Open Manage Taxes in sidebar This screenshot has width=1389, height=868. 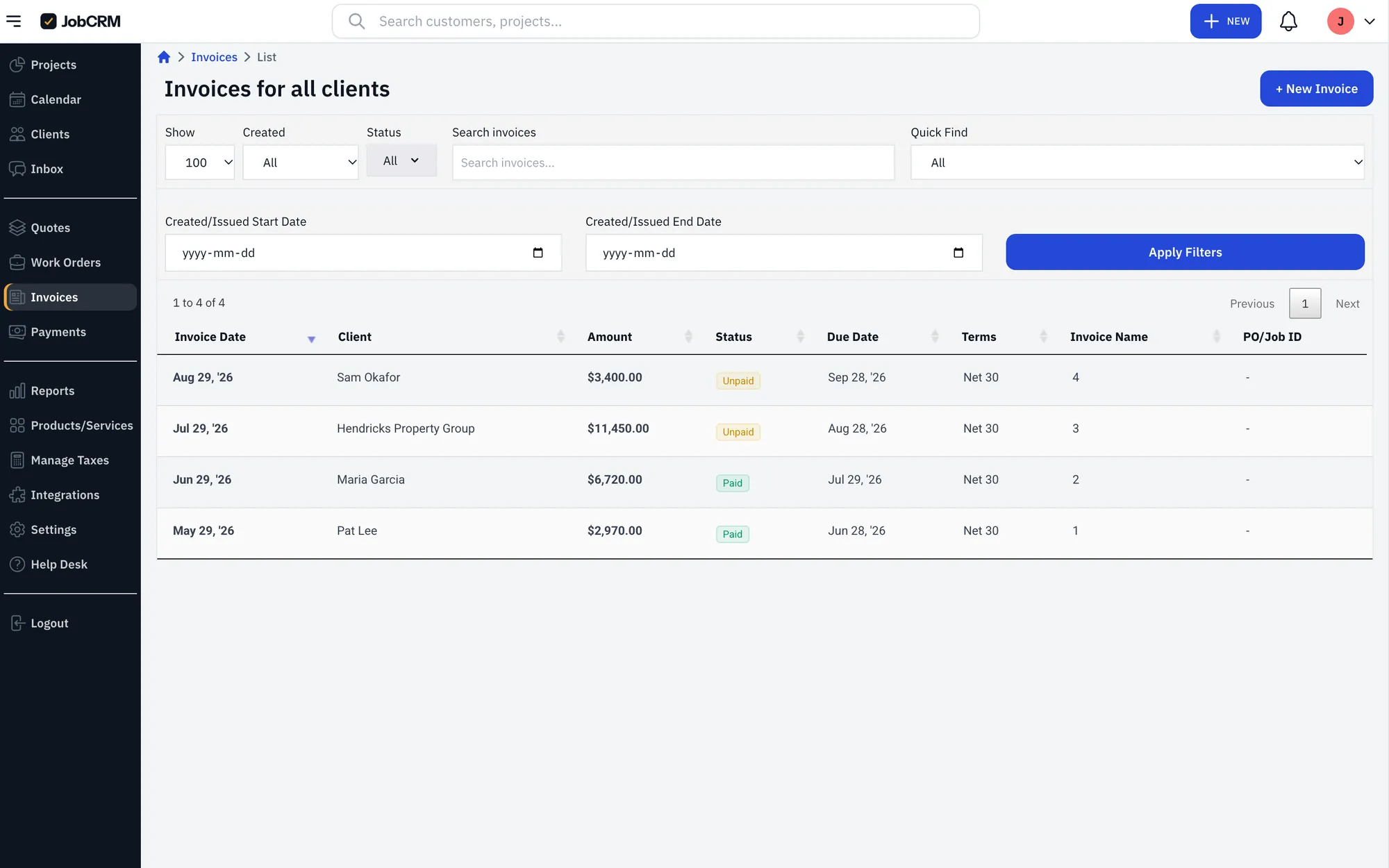[x=70, y=460]
